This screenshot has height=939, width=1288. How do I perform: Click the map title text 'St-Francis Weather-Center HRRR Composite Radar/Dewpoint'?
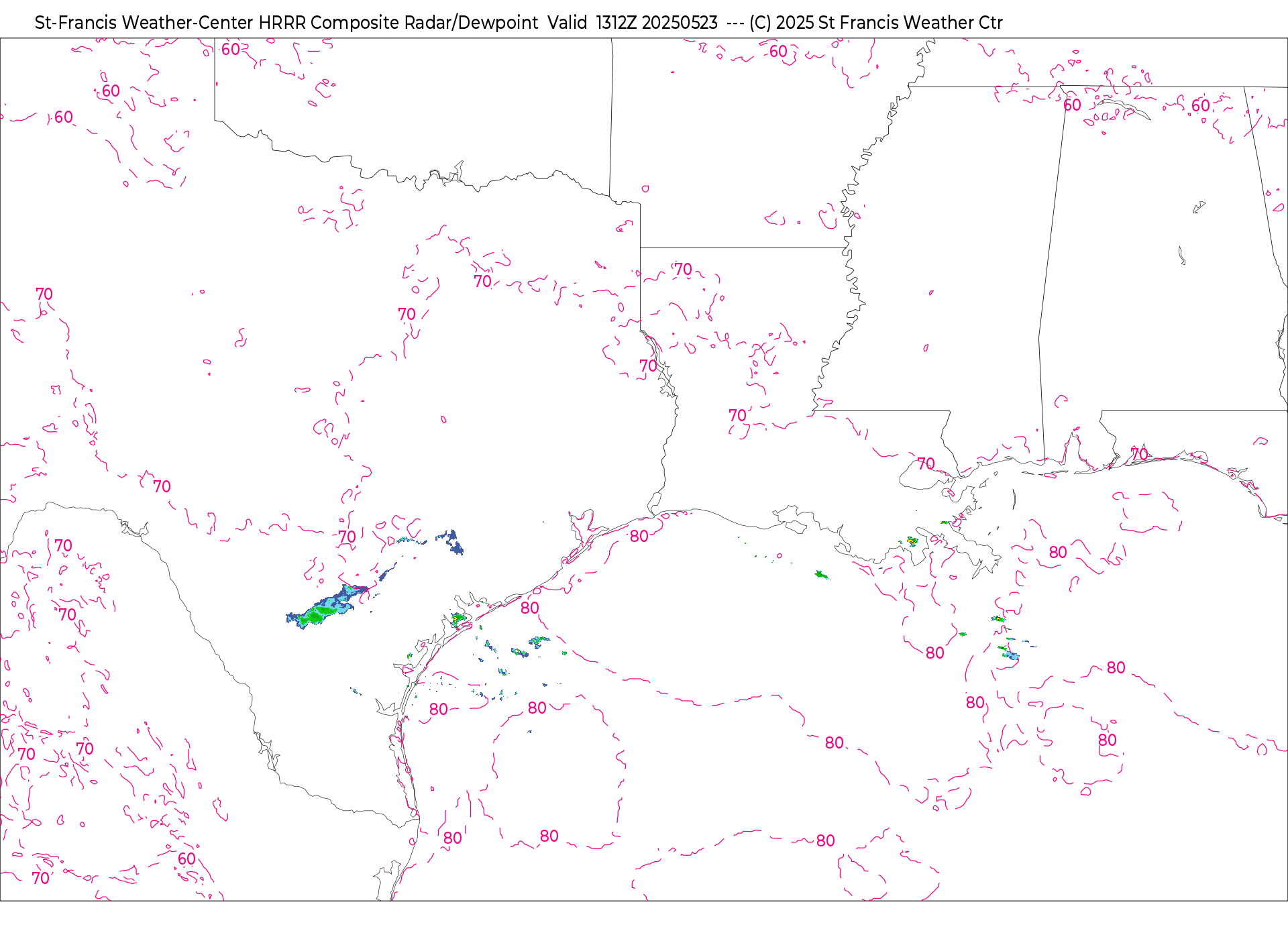coord(286,23)
